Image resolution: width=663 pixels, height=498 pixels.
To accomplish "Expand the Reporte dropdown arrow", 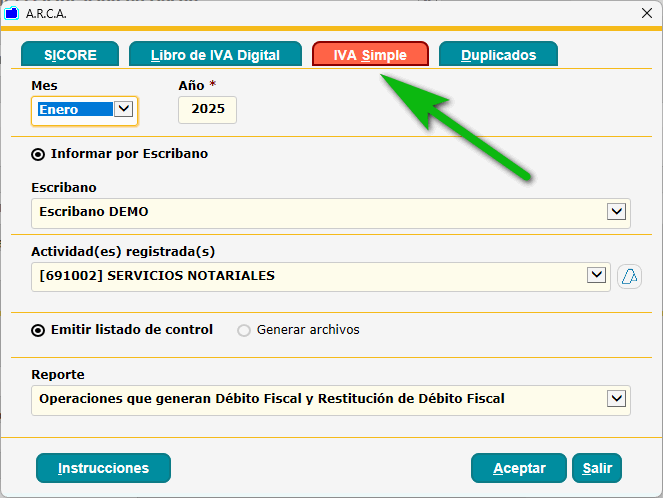I will pos(616,398).
